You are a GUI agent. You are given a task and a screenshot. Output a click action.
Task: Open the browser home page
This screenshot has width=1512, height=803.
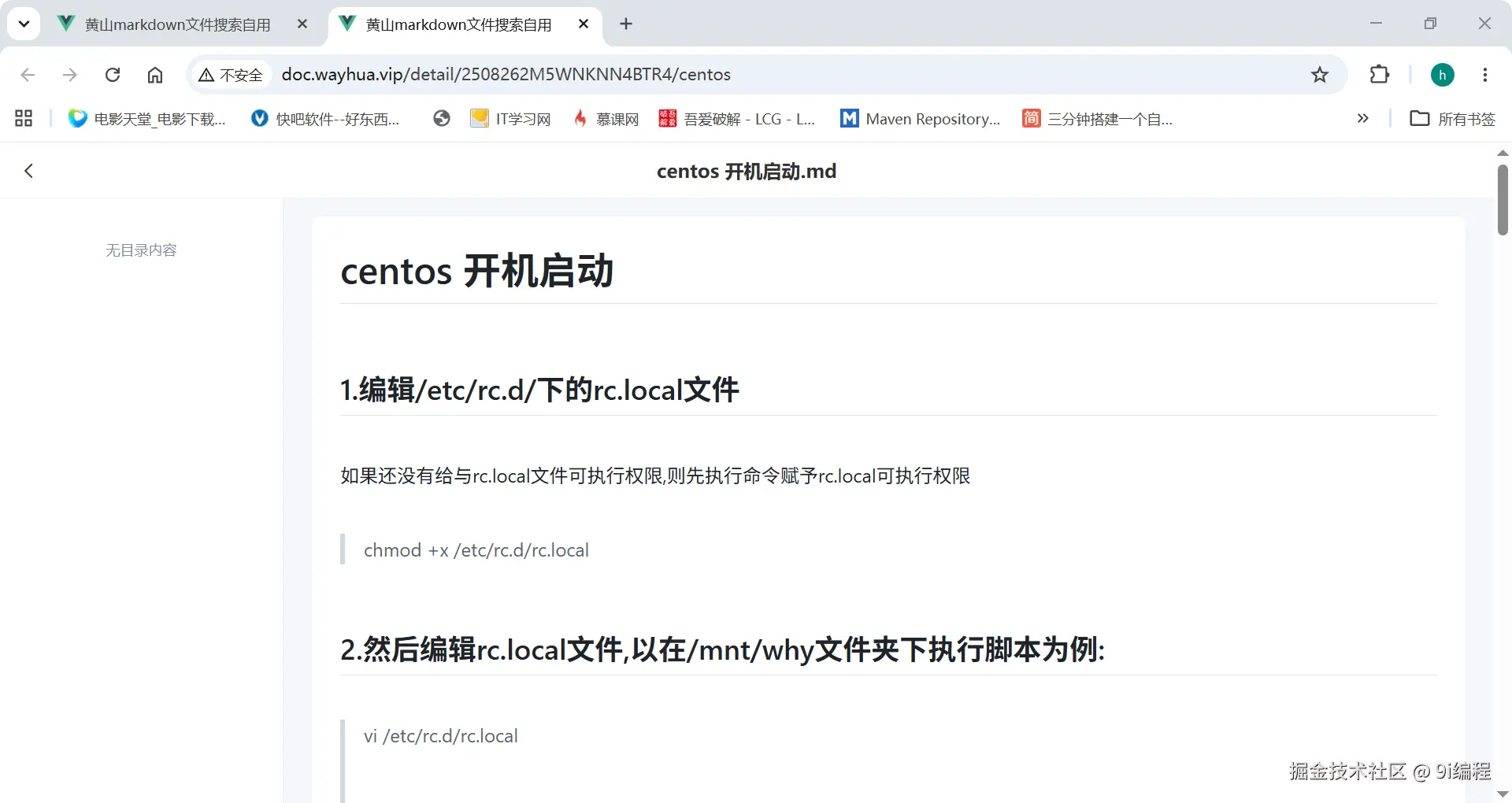155,75
